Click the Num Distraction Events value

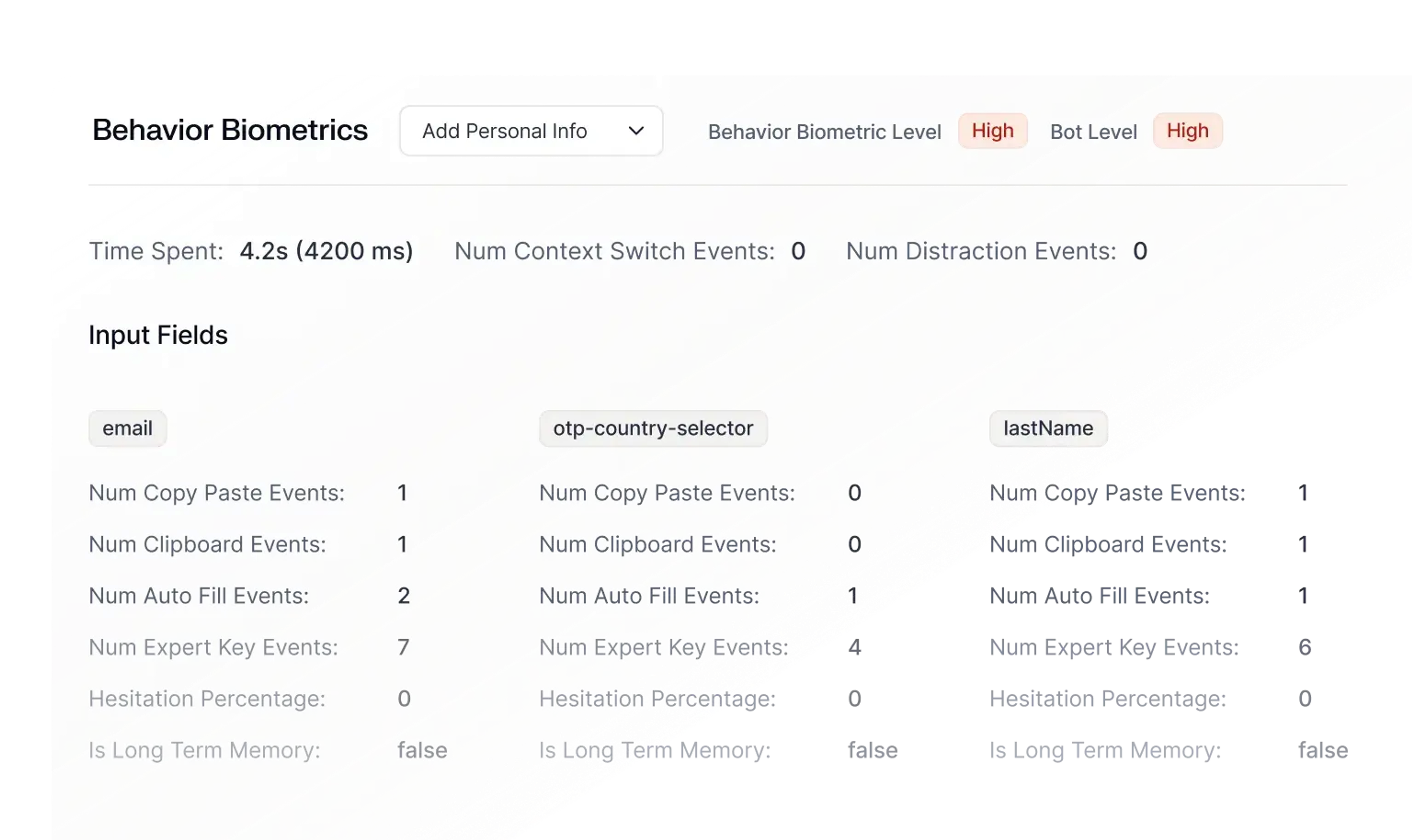click(x=1140, y=251)
